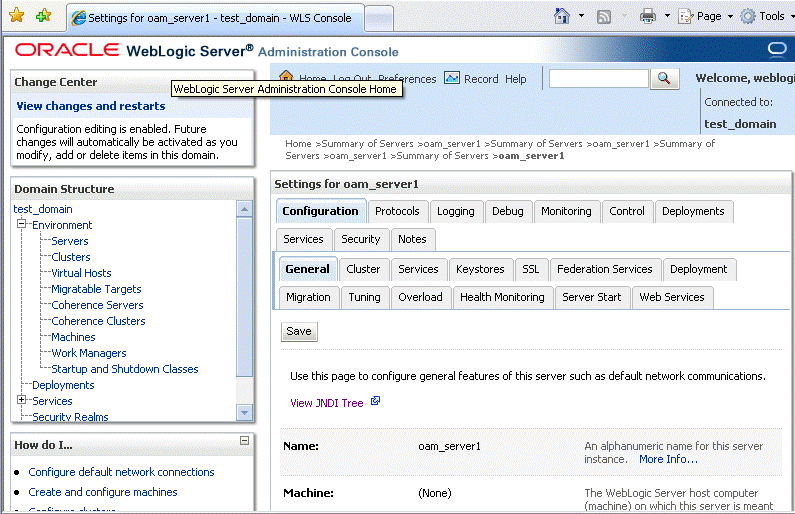Click test_domain in Domain Structure tree

(43, 209)
